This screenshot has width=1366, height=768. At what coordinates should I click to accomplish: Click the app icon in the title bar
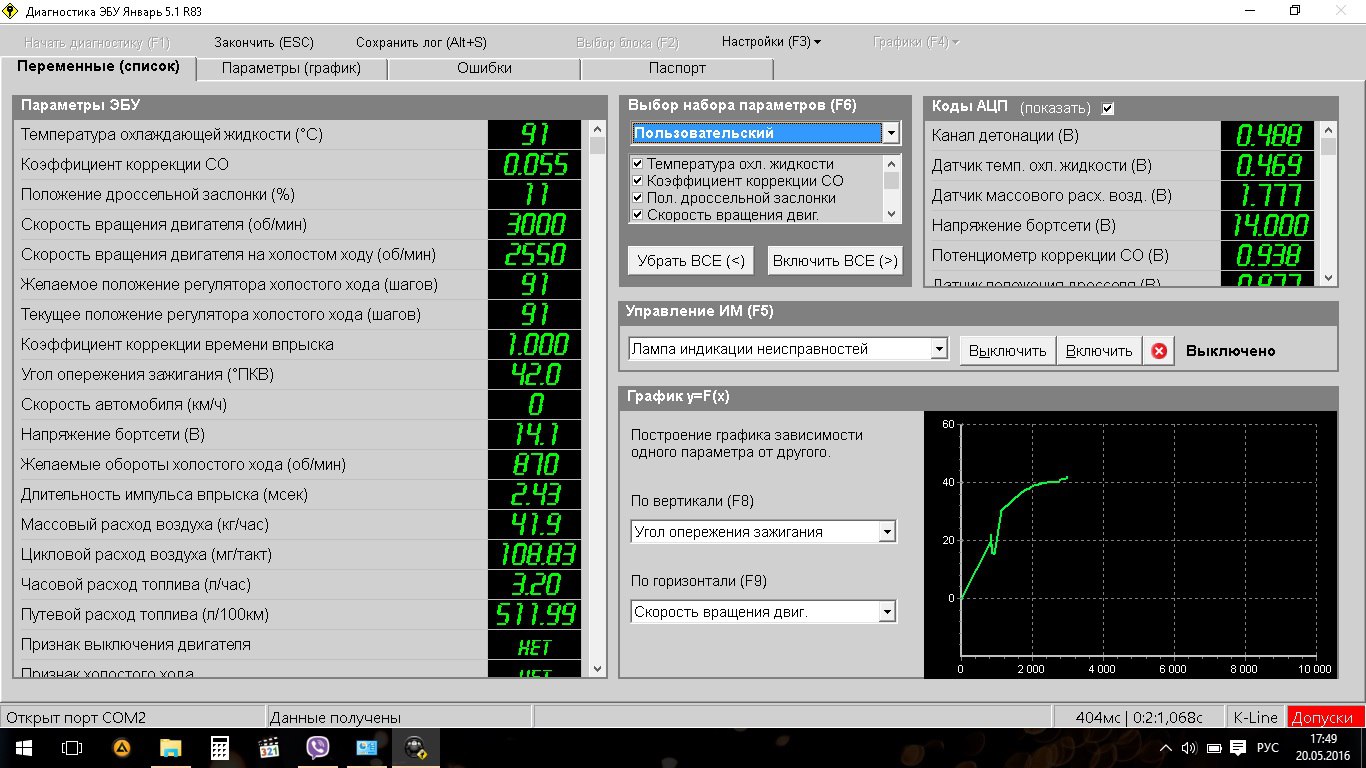point(11,11)
